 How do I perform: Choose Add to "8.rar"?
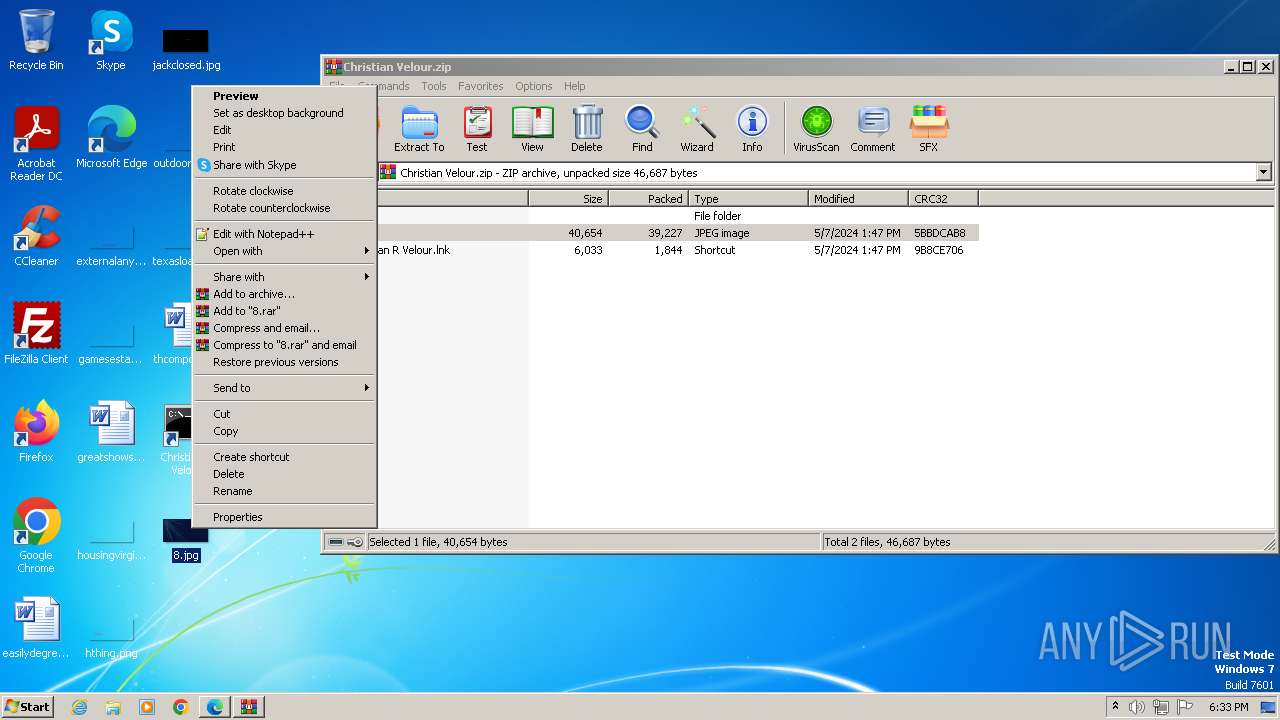tap(284, 311)
